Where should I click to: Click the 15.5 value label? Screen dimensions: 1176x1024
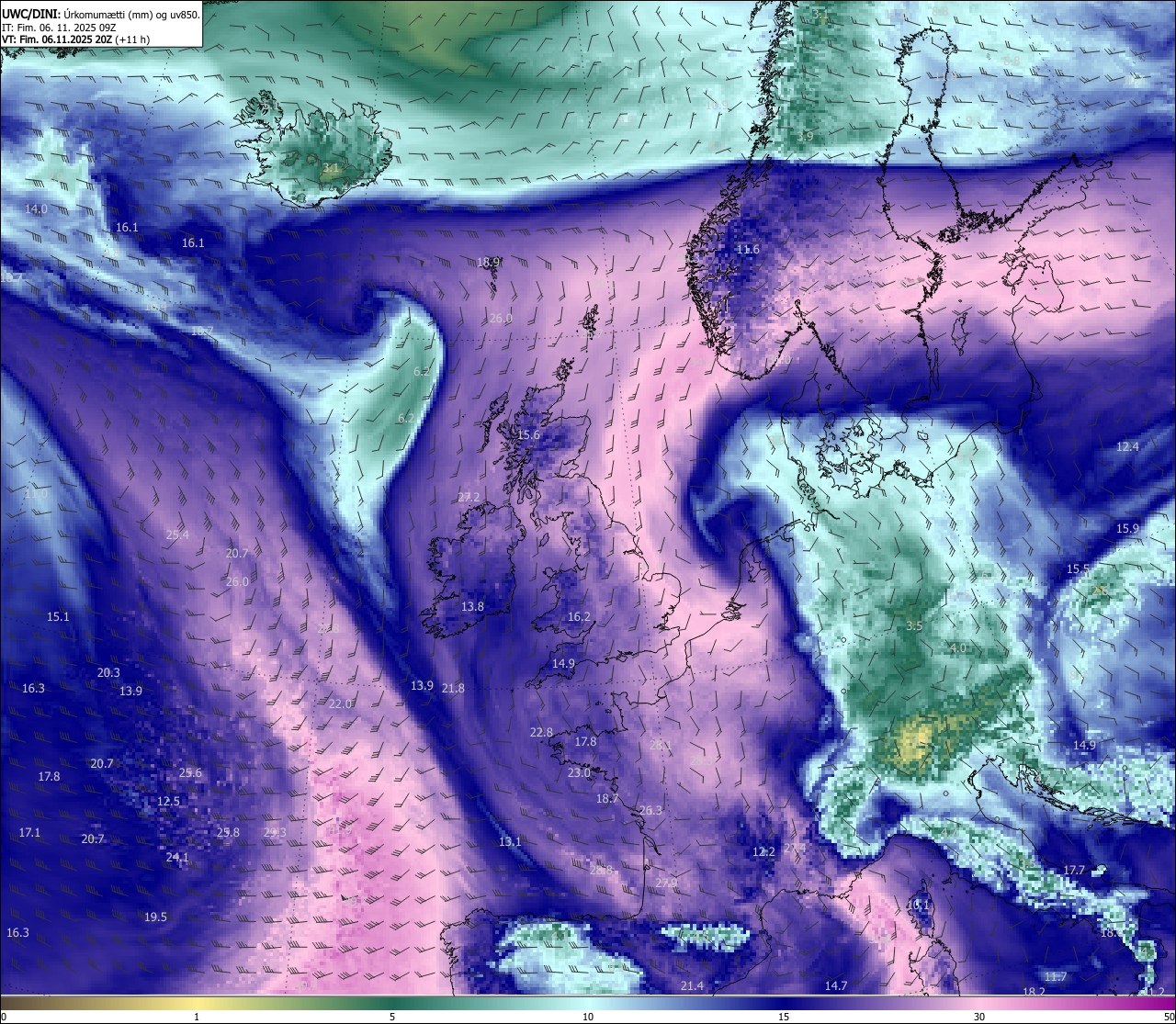tap(1078, 569)
